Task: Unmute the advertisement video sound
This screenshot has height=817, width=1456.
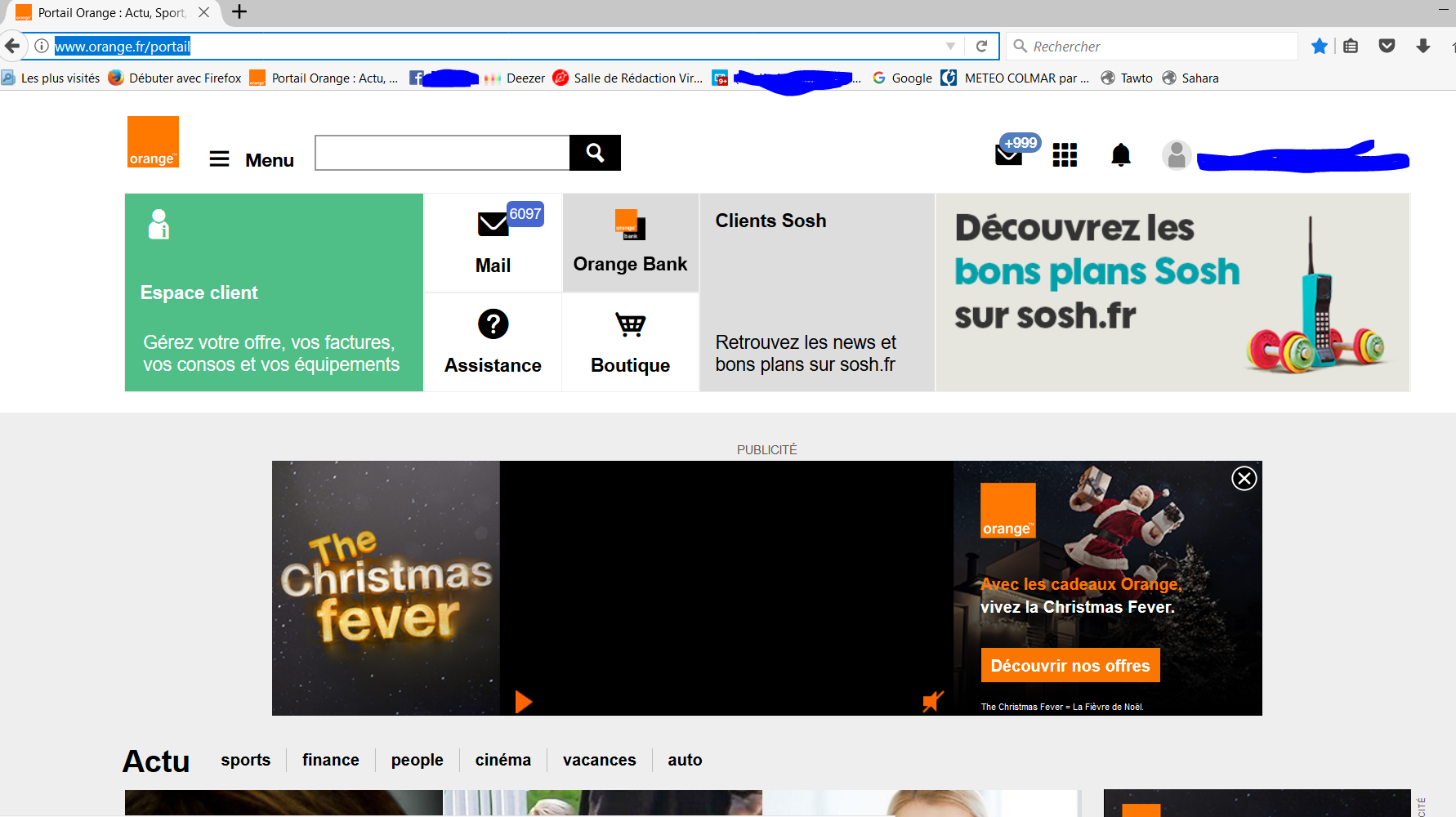Action: pos(932,701)
